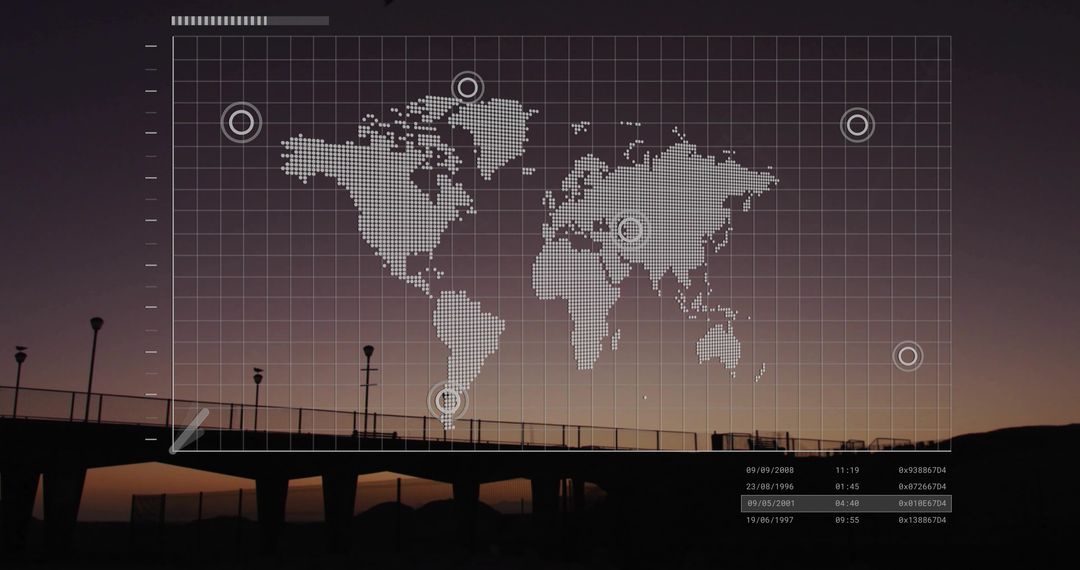Select the ring marker northeast of Siberia
This screenshot has width=1080, height=570.
857,125
